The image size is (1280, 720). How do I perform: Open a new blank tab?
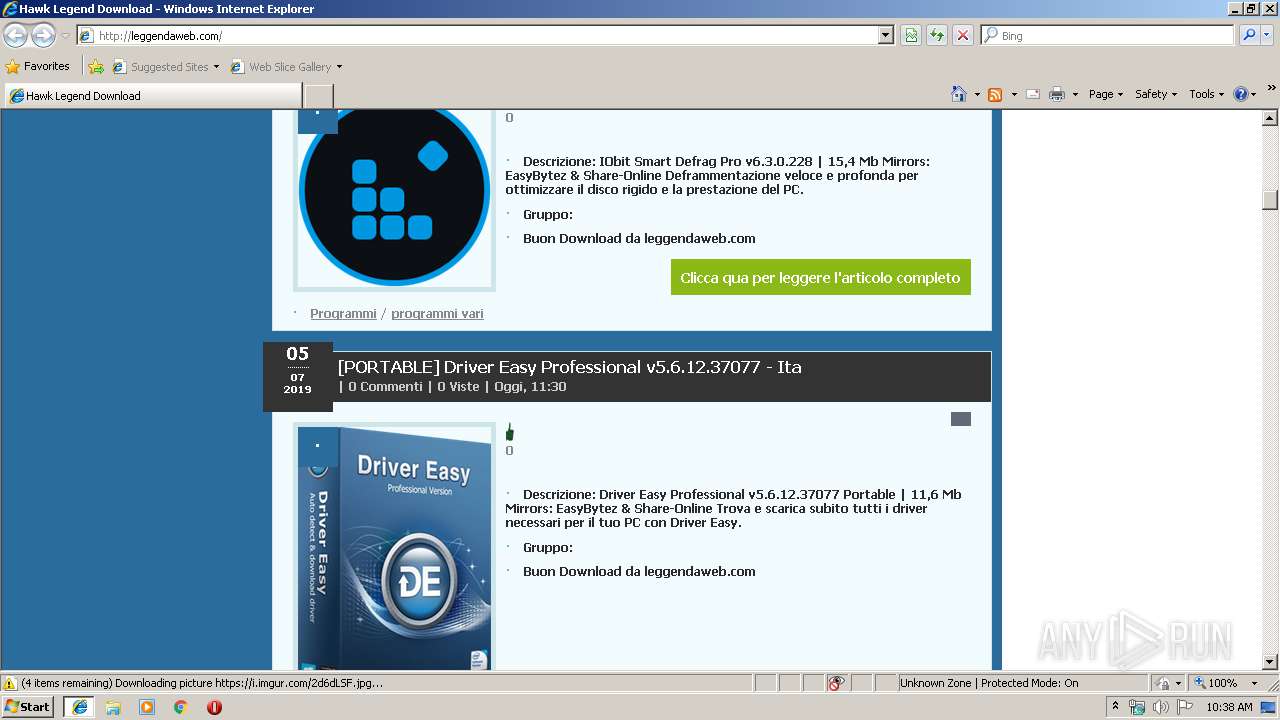tap(318, 96)
